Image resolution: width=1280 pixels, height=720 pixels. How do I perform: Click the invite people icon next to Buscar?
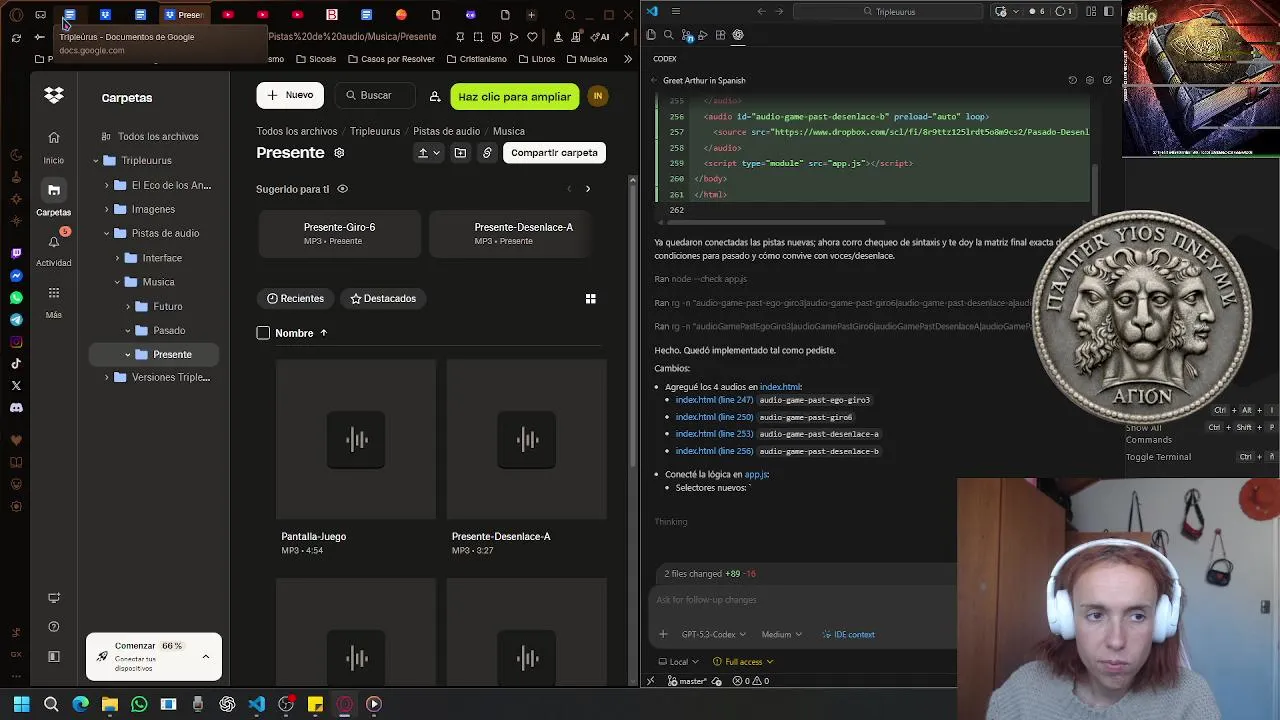click(435, 96)
